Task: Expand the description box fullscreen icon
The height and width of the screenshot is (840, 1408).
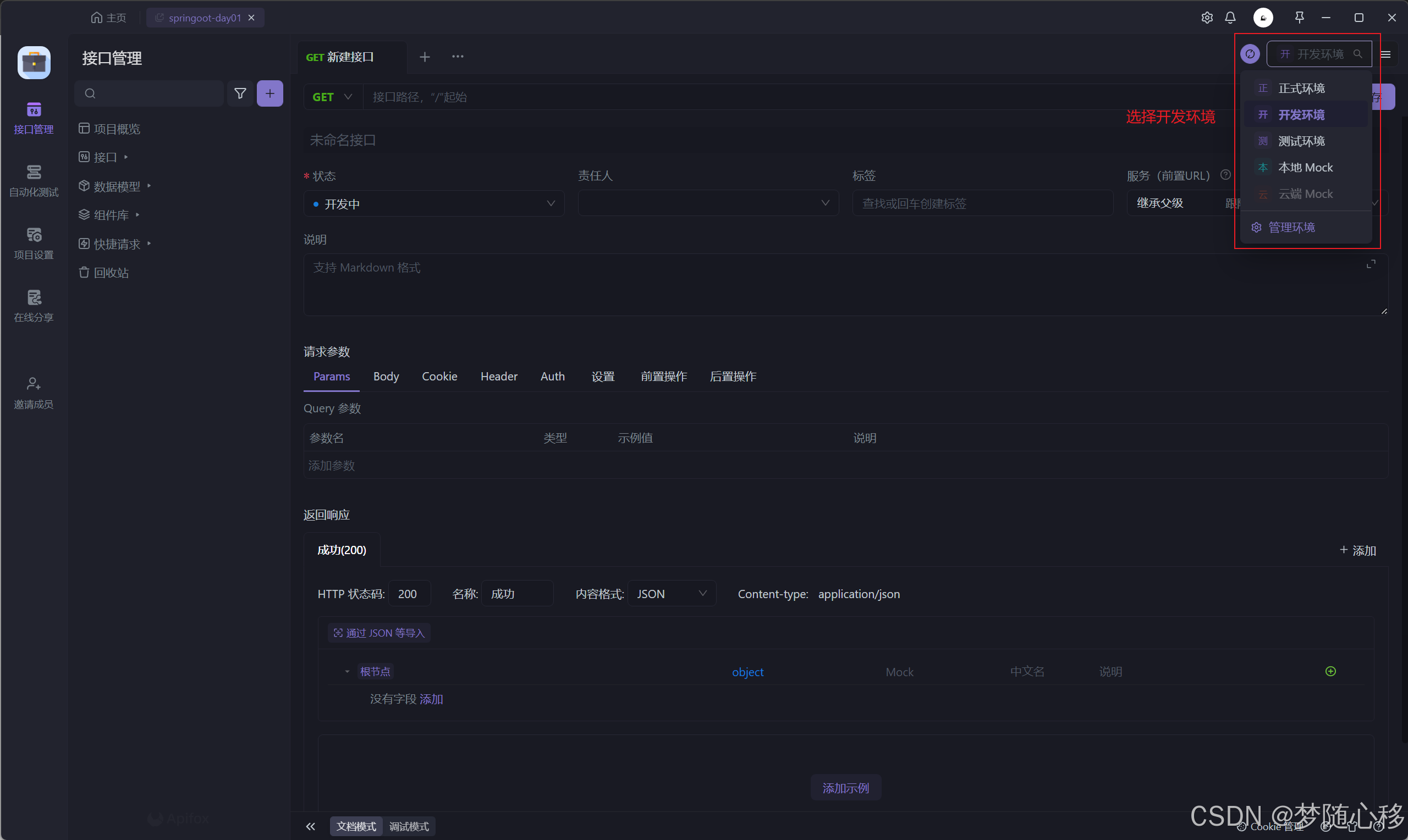Action: (1371, 264)
